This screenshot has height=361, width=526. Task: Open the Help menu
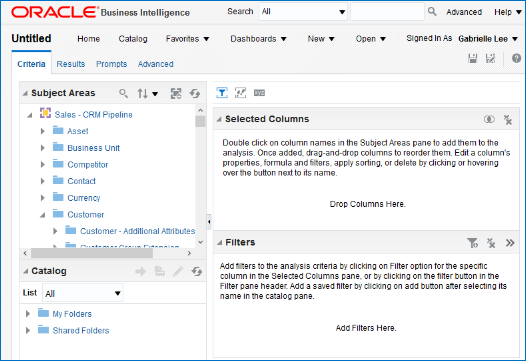(x=508, y=12)
